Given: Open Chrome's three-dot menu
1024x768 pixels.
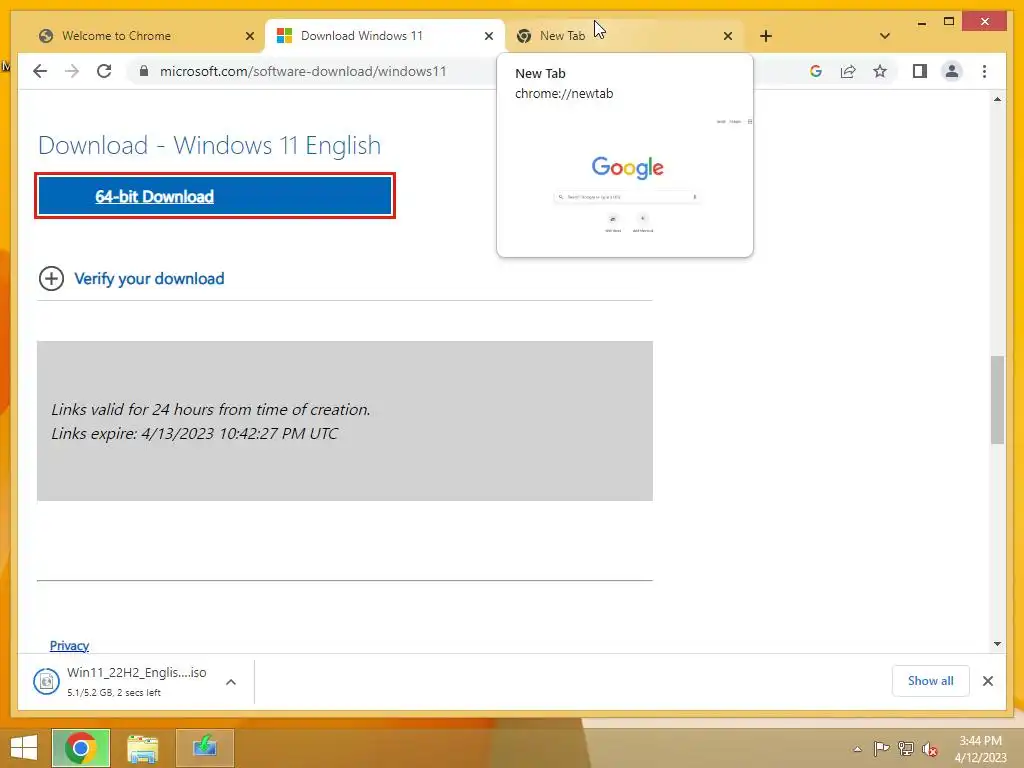Looking at the screenshot, I should (x=984, y=71).
